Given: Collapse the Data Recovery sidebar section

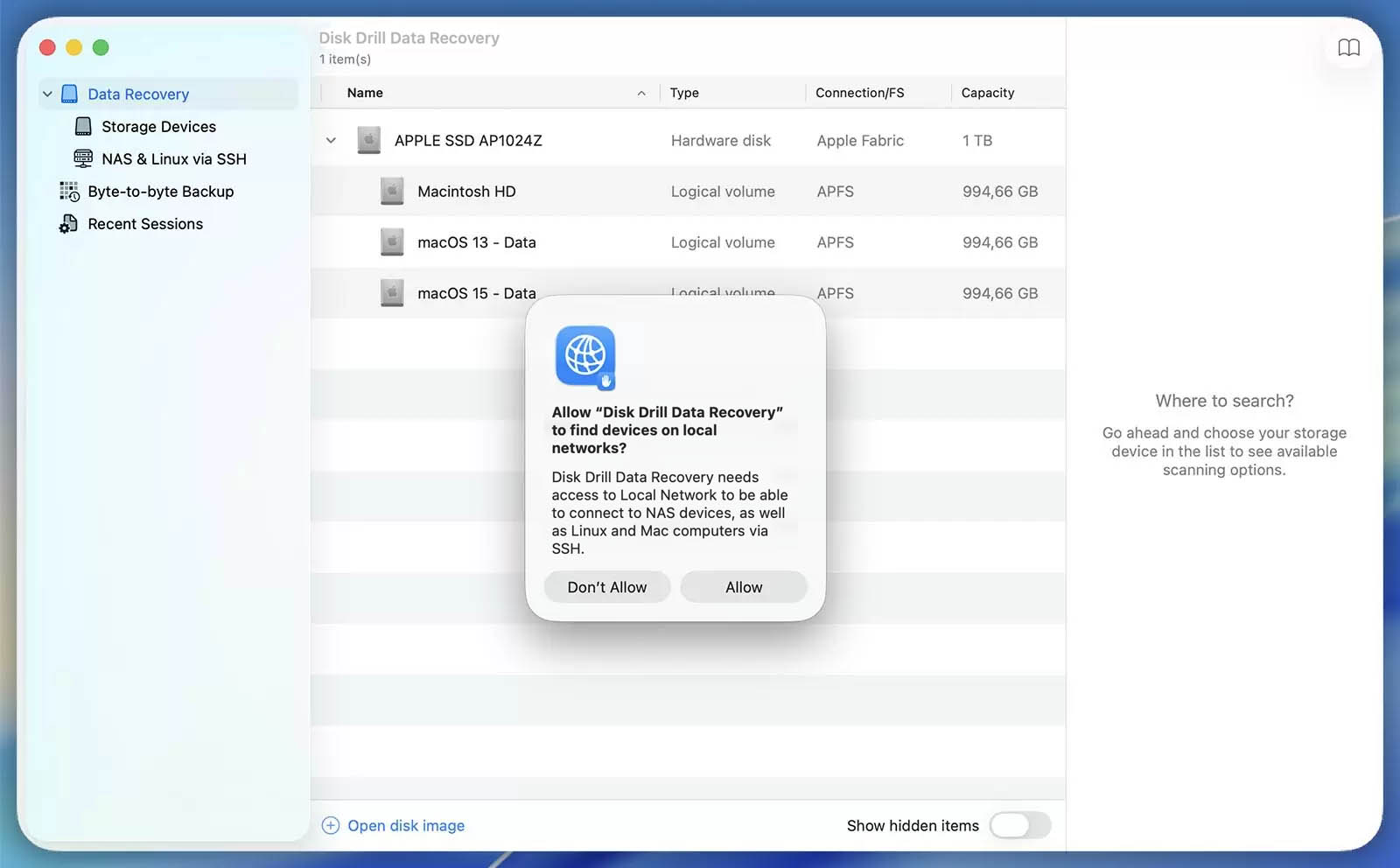Looking at the screenshot, I should click(47, 94).
